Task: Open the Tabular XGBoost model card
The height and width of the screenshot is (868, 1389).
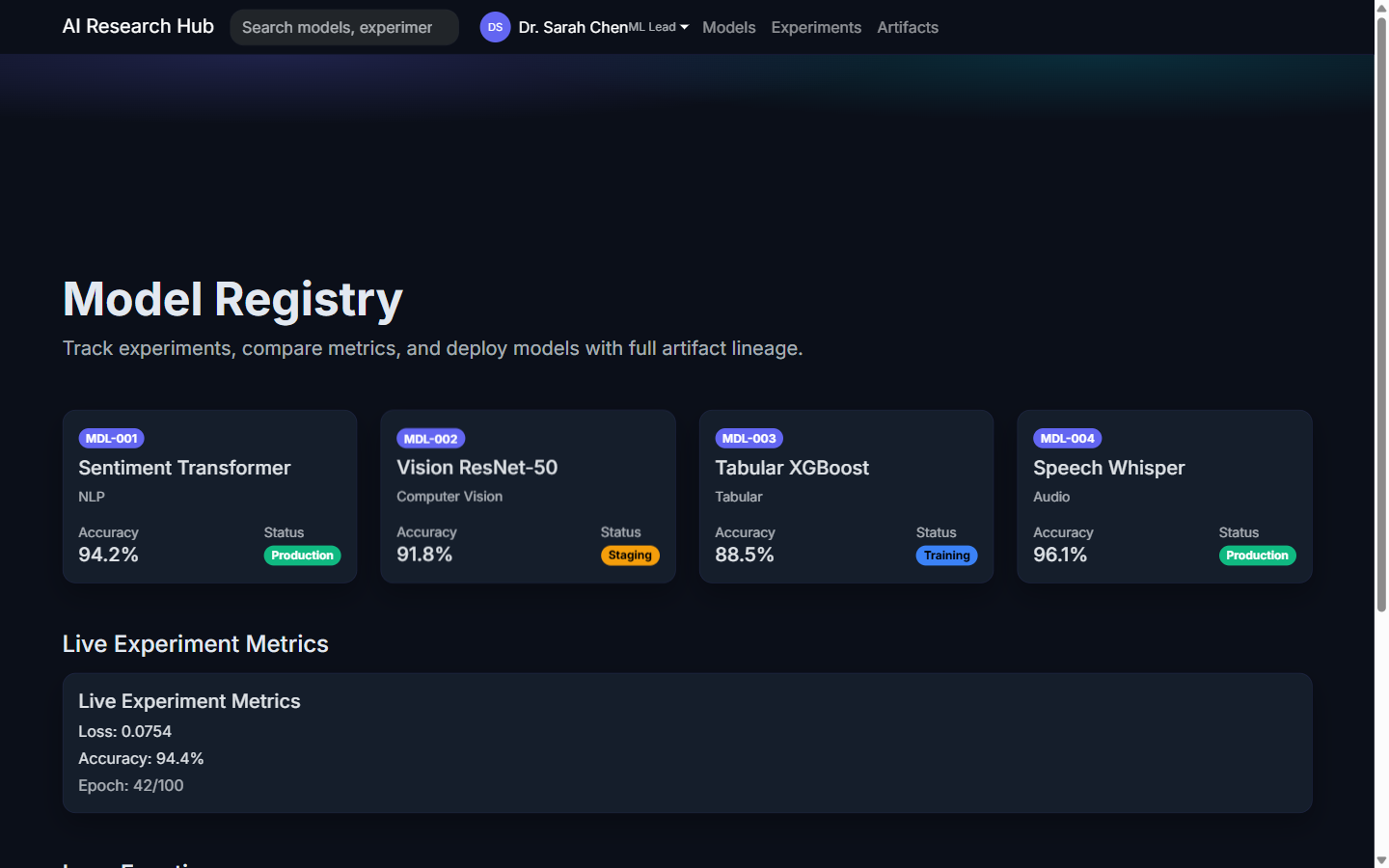Action: click(x=847, y=497)
